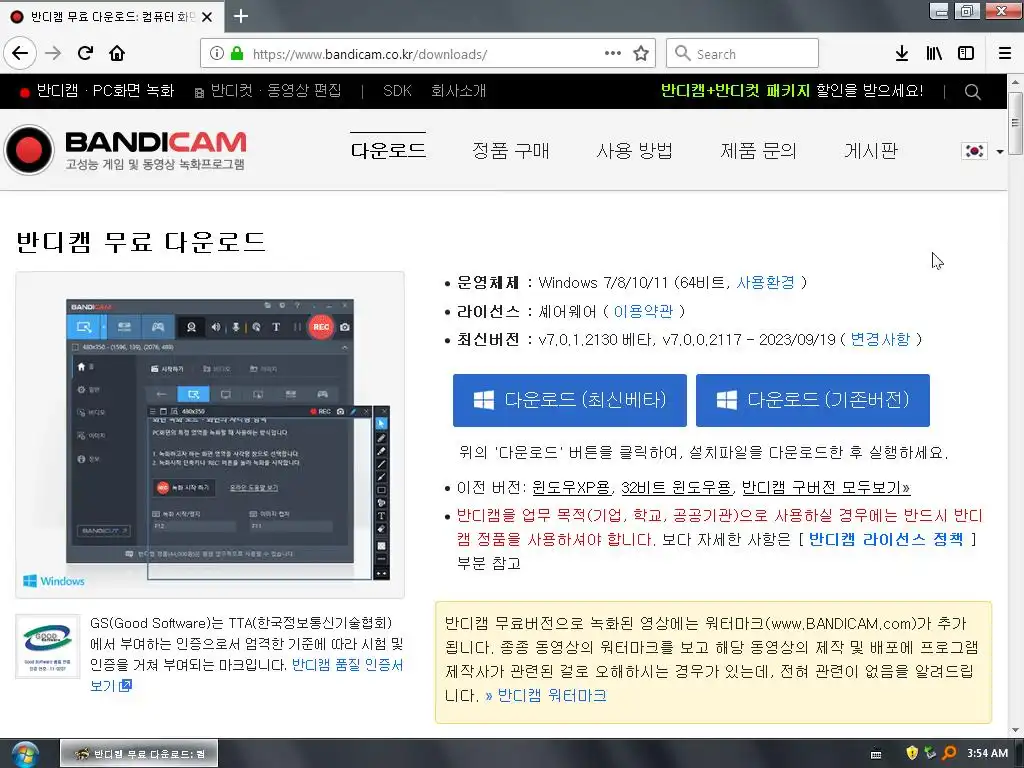Image resolution: width=1024 pixels, height=768 pixels.
Task: Open the 정품 구매 menu
Action: click(511, 151)
